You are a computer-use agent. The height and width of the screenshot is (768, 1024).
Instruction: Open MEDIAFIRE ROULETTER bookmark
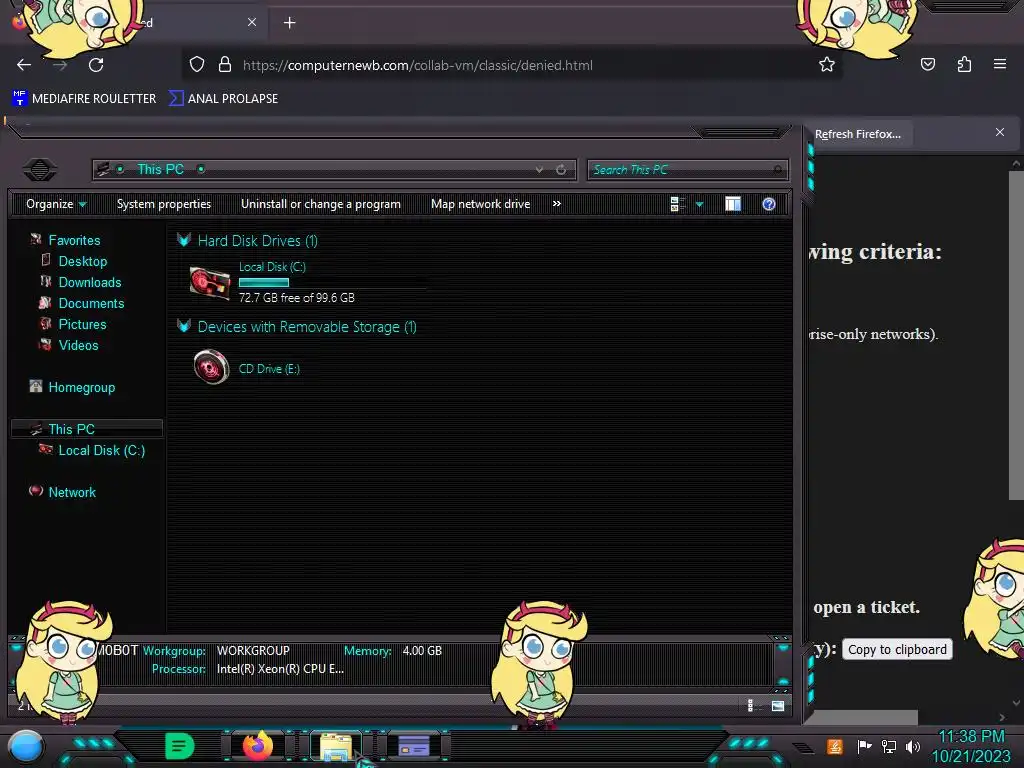pos(84,99)
